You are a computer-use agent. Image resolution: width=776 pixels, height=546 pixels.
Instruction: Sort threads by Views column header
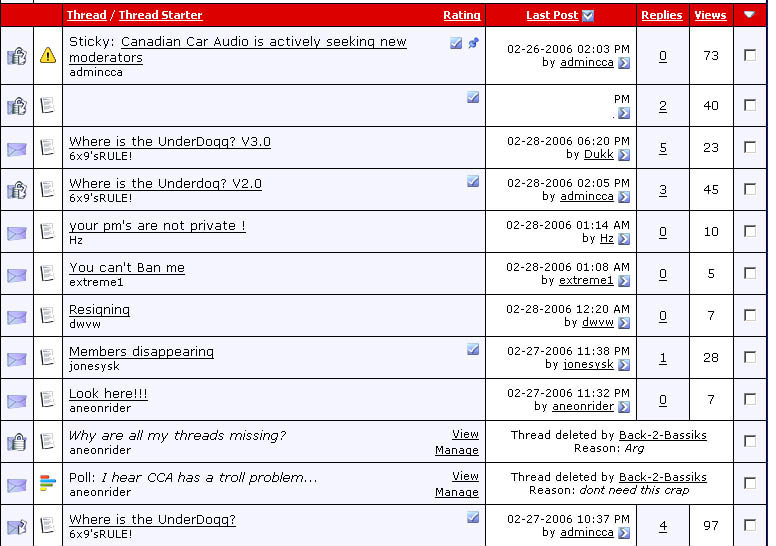[x=710, y=15]
